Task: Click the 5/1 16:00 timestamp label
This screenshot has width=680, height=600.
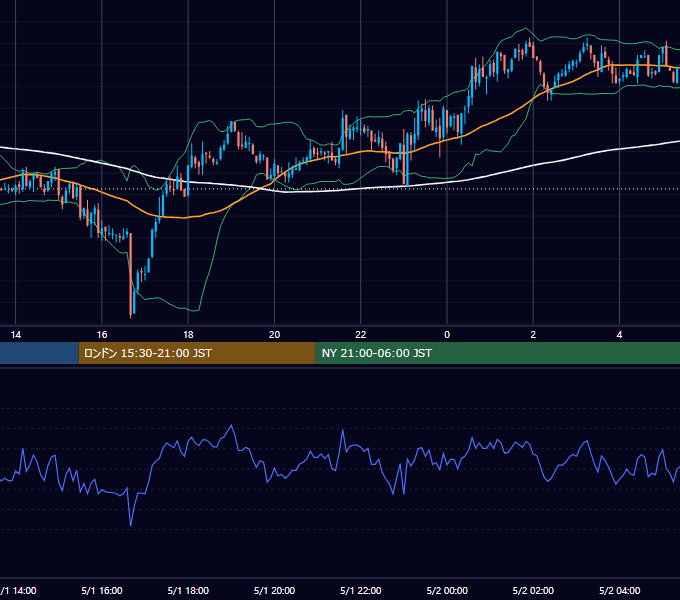Action: coord(102,590)
